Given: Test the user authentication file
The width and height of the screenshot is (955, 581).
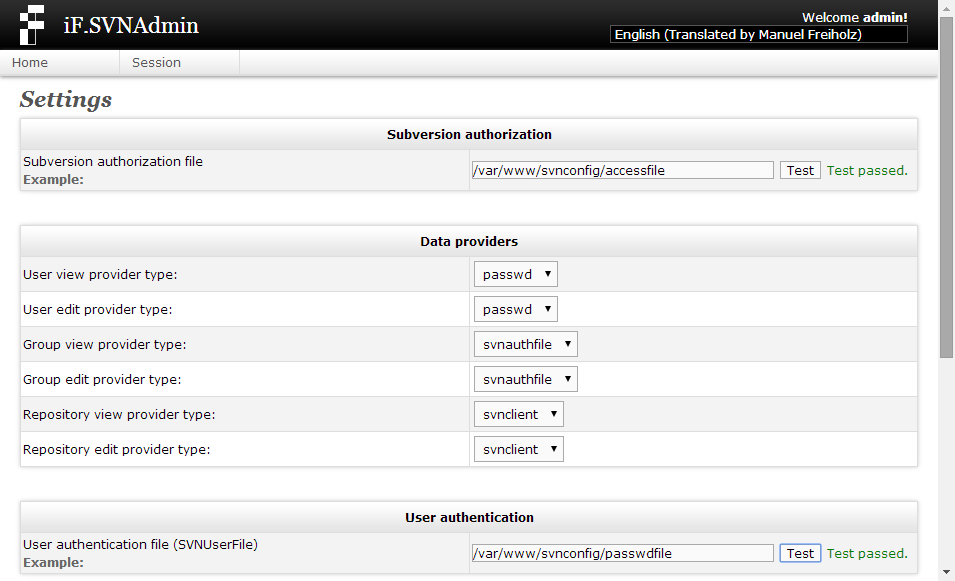Looking at the screenshot, I should click(x=800, y=554).
